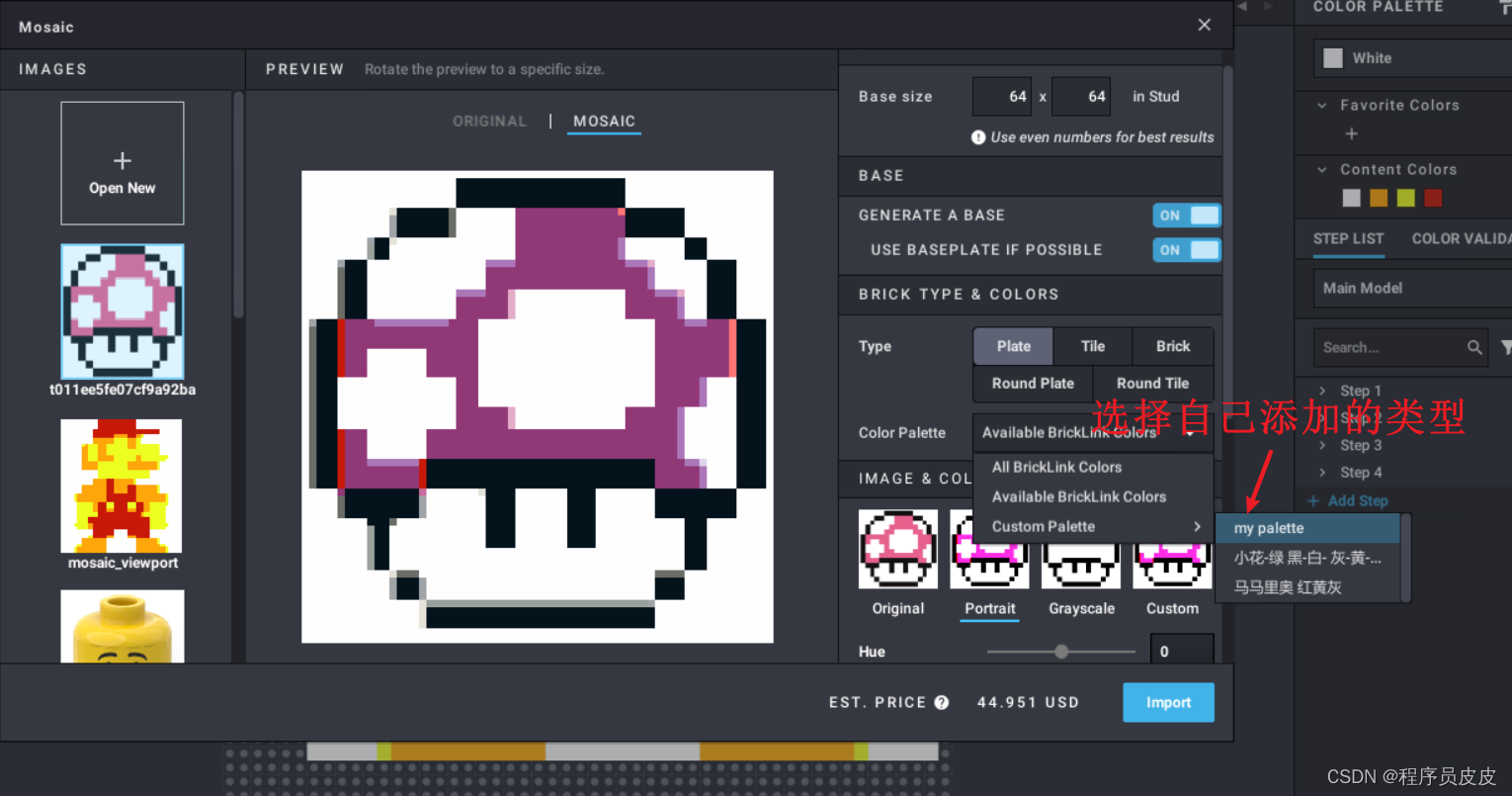Click Open New image button
Viewport: 1512px width, 796px height.
click(x=122, y=163)
